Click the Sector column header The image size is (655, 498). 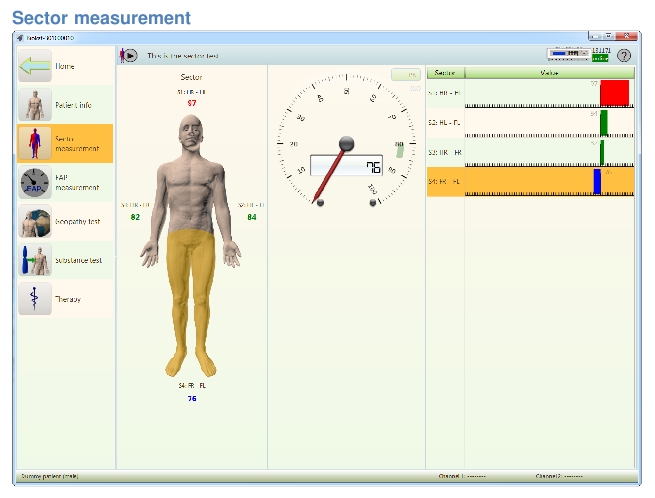[445, 73]
